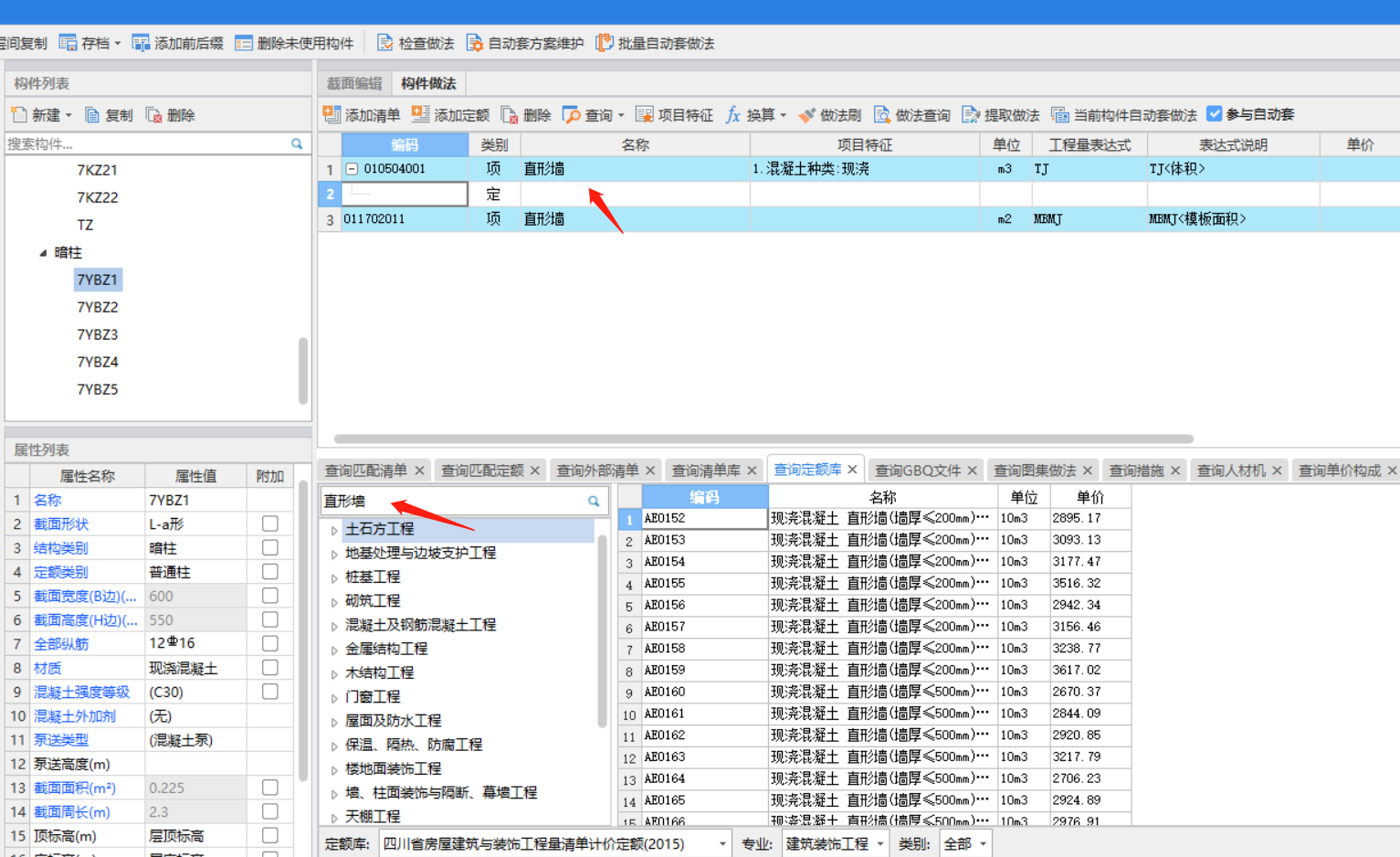Click 删除 in 构件做法 toolbar

pos(526,115)
